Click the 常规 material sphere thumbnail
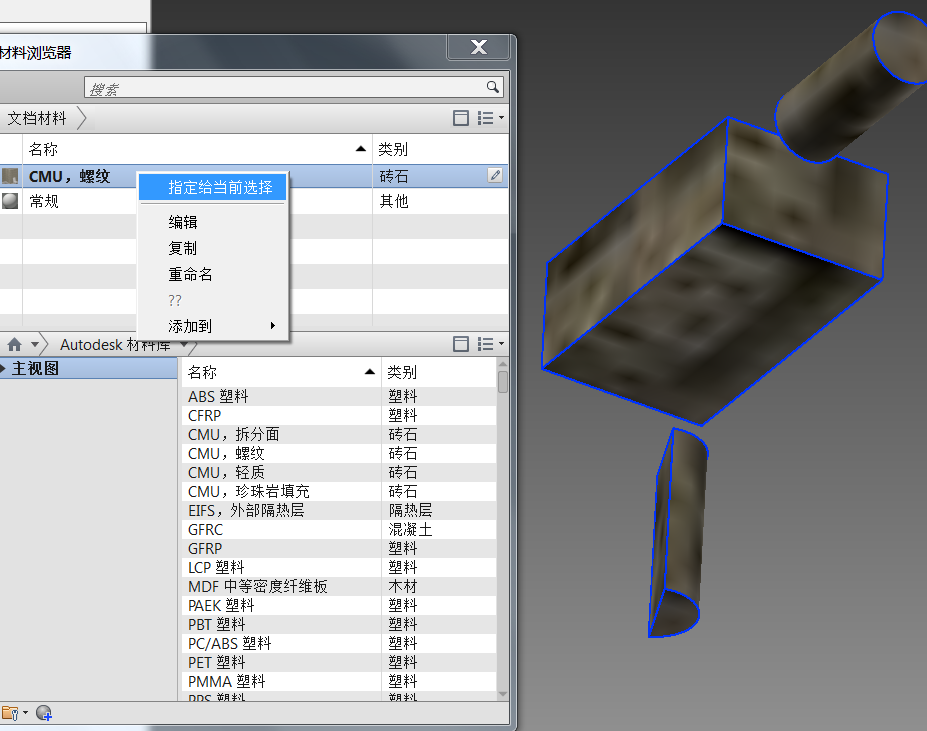The height and width of the screenshot is (731, 927). point(10,201)
